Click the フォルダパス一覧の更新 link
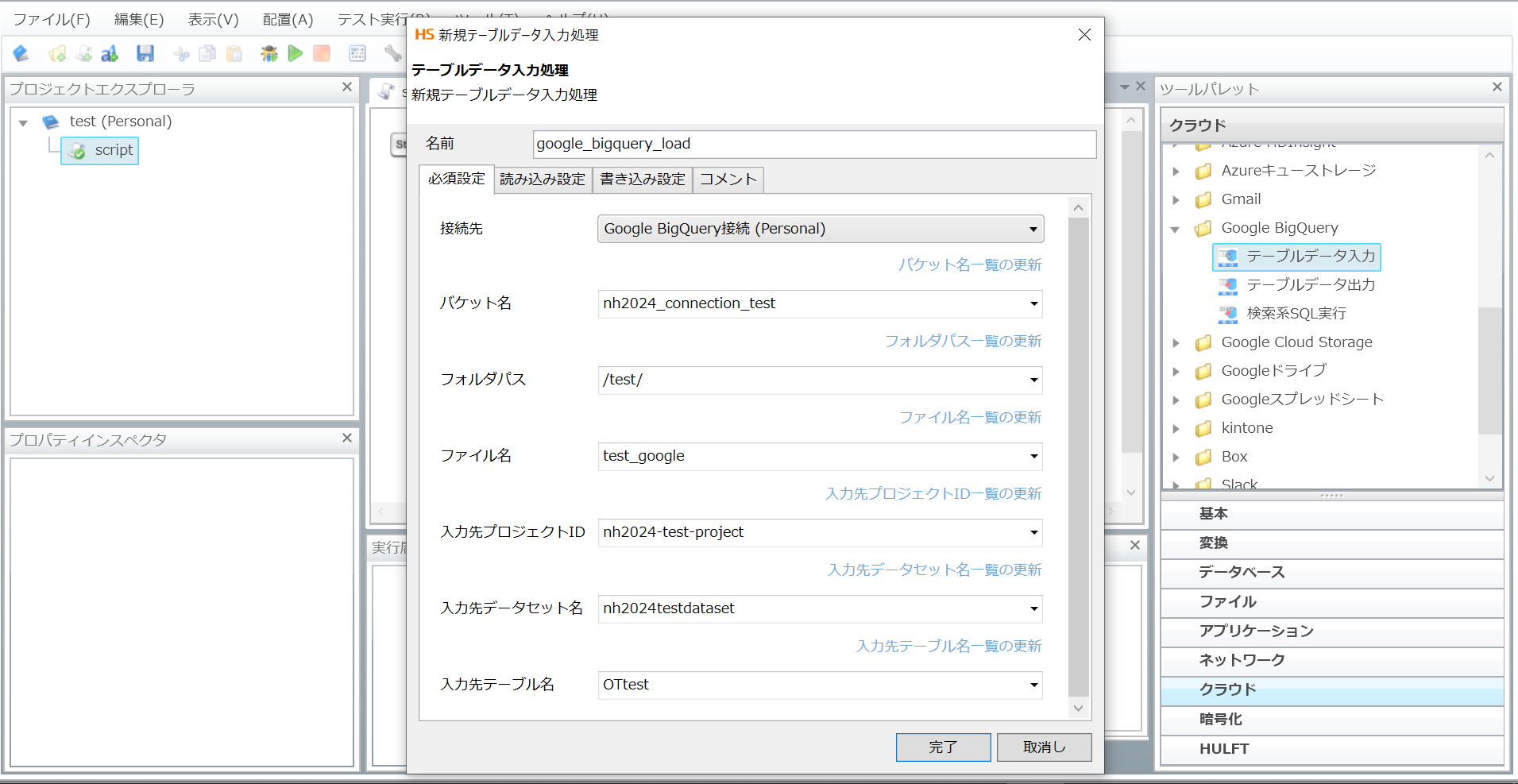Screen dimensions: 1518x784 tap(963, 342)
